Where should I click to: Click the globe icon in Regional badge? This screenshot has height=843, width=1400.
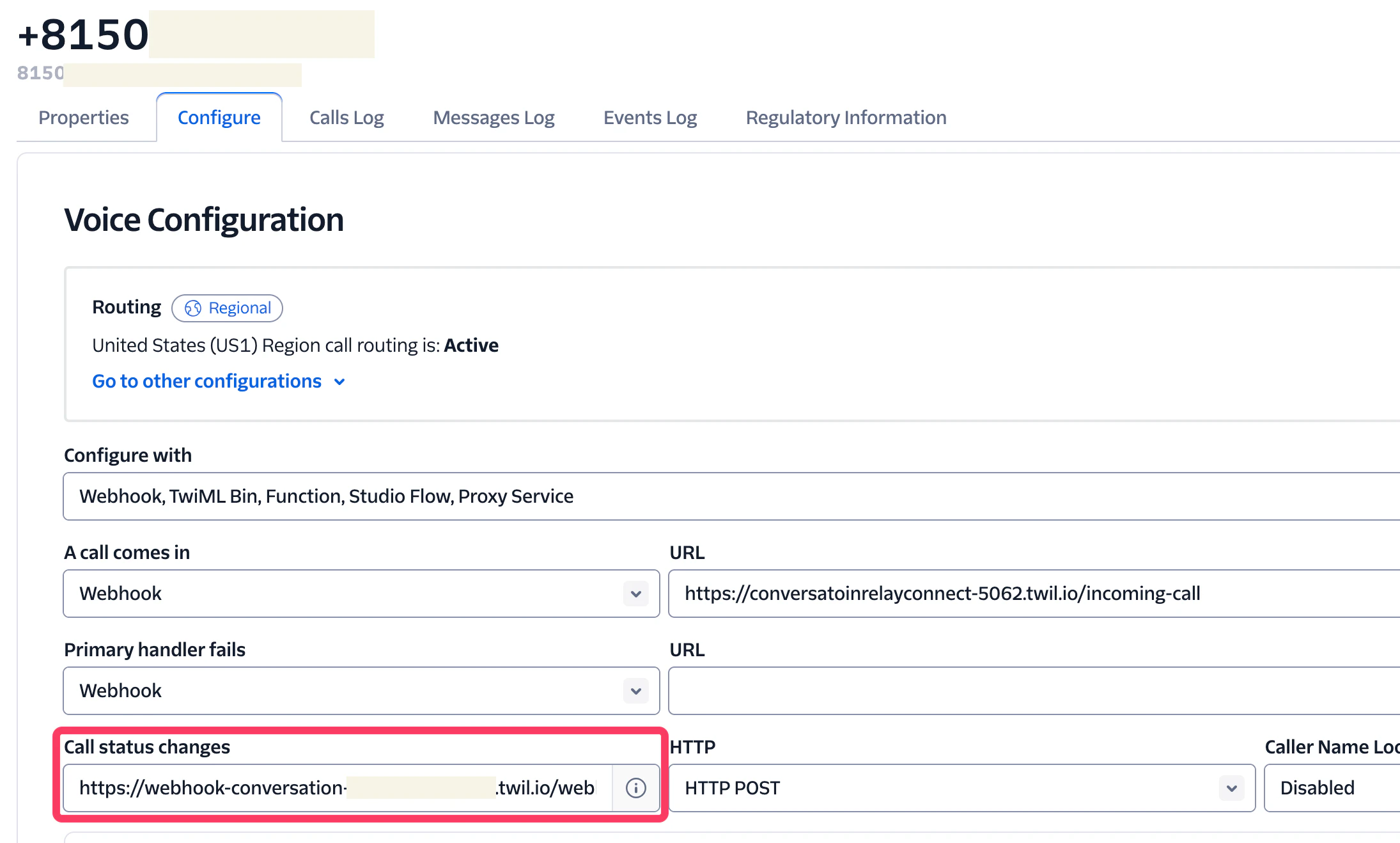(192, 308)
